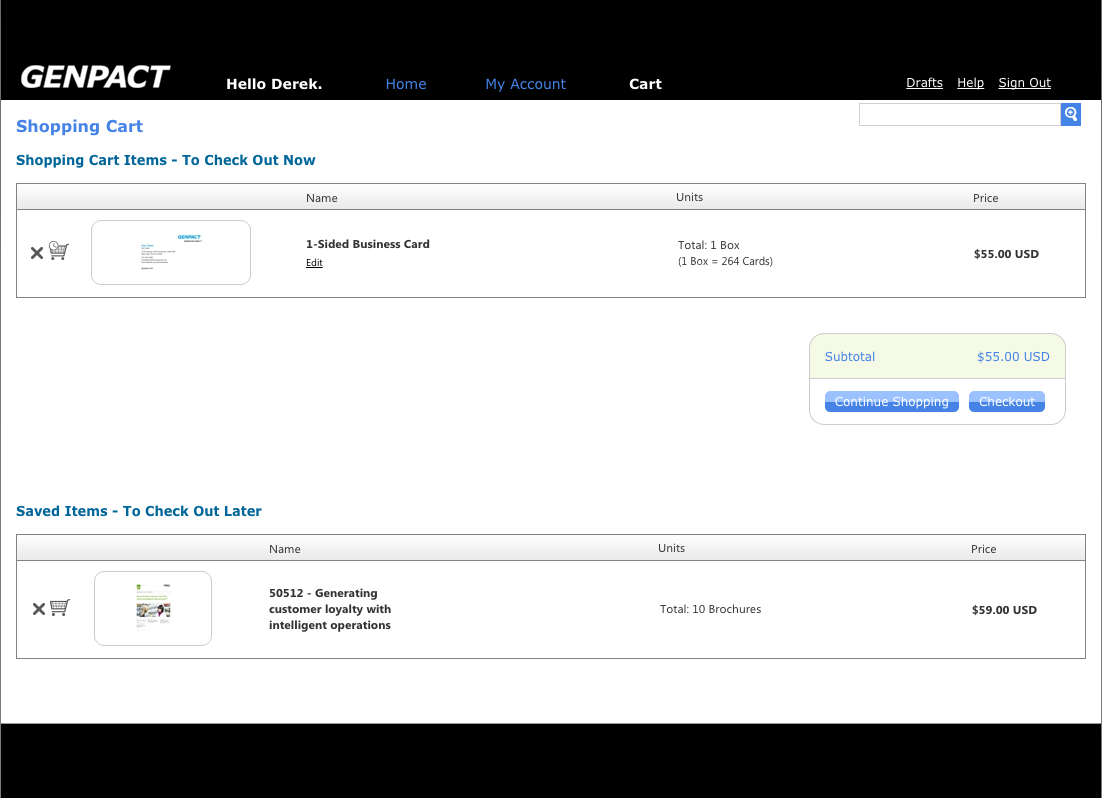Focus the search text box

click(x=959, y=115)
